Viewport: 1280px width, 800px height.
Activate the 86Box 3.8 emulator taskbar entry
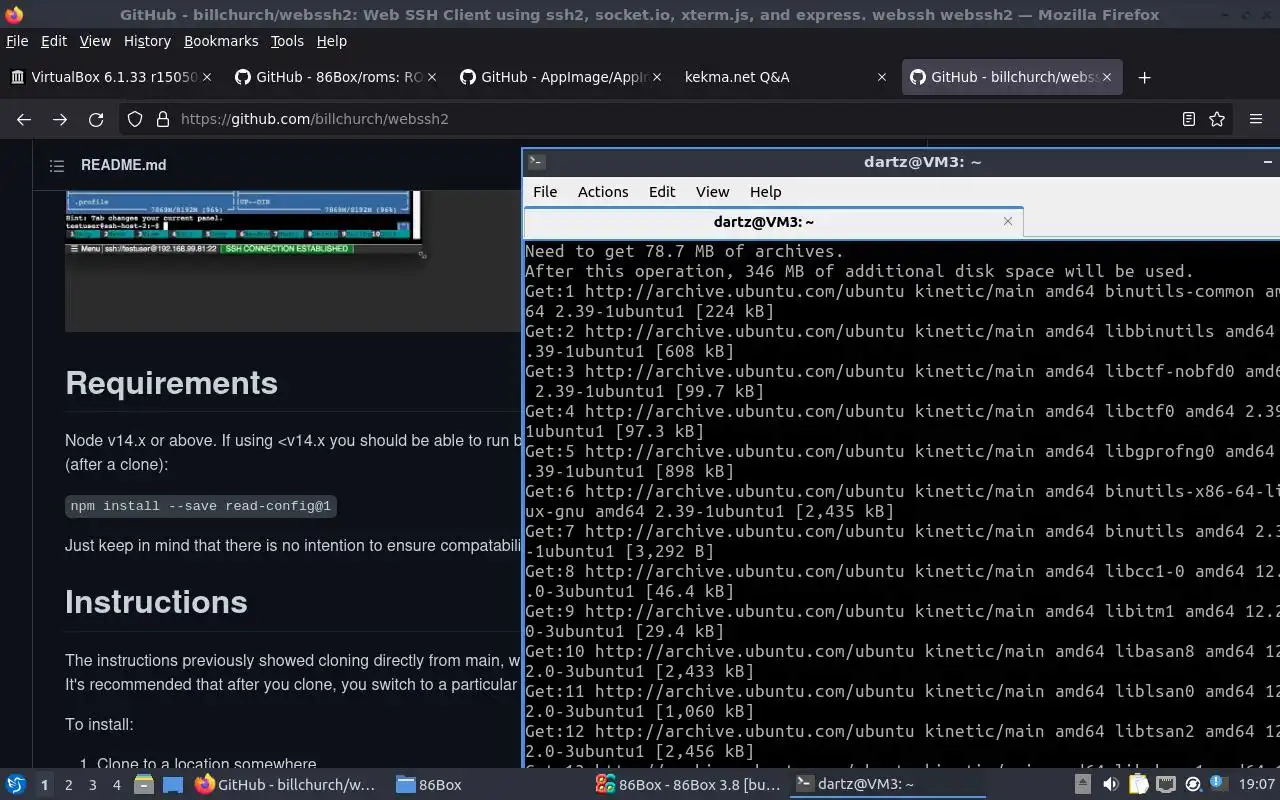(689, 785)
